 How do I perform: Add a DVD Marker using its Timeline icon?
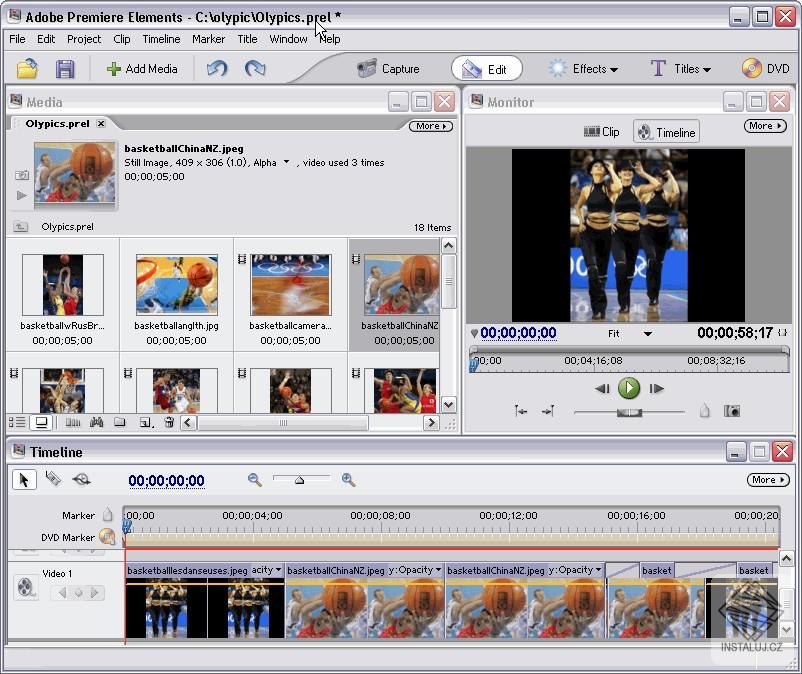(108, 537)
